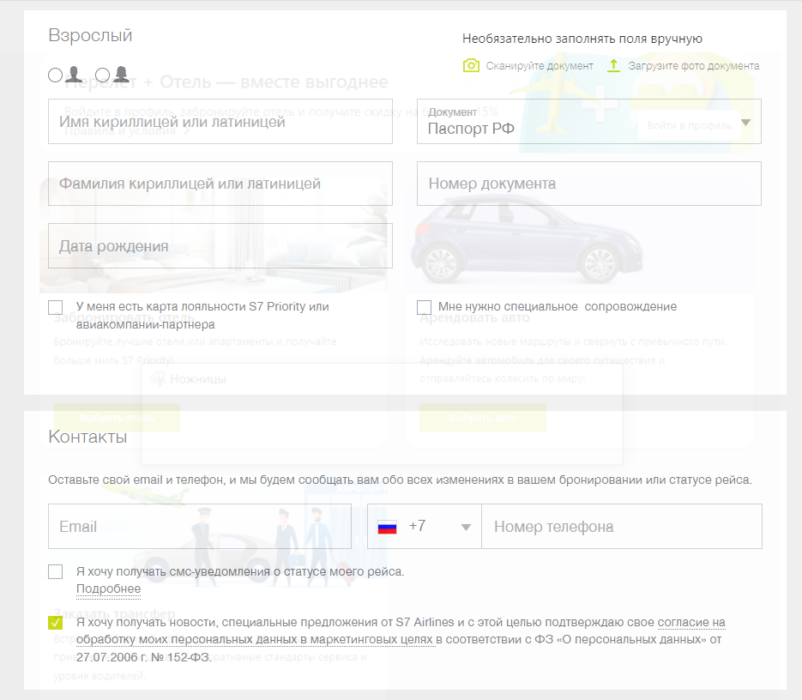The height and width of the screenshot is (700, 802).
Task: Click the second passenger silhouette icon
Action: click(x=120, y=74)
